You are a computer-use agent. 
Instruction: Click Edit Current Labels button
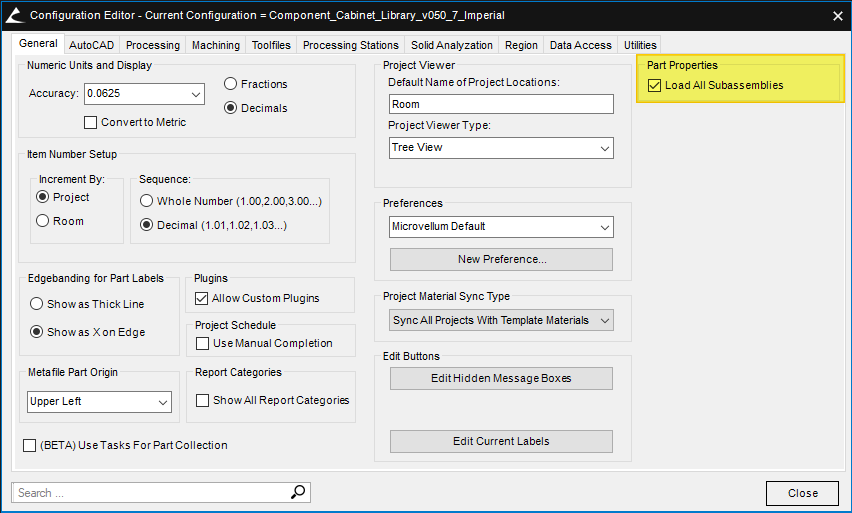[501, 441]
